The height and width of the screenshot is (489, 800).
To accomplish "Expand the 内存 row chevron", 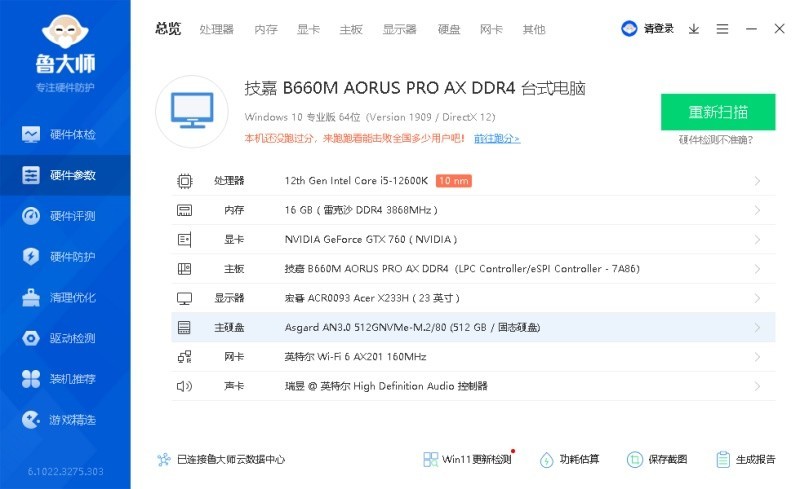I will (757, 210).
